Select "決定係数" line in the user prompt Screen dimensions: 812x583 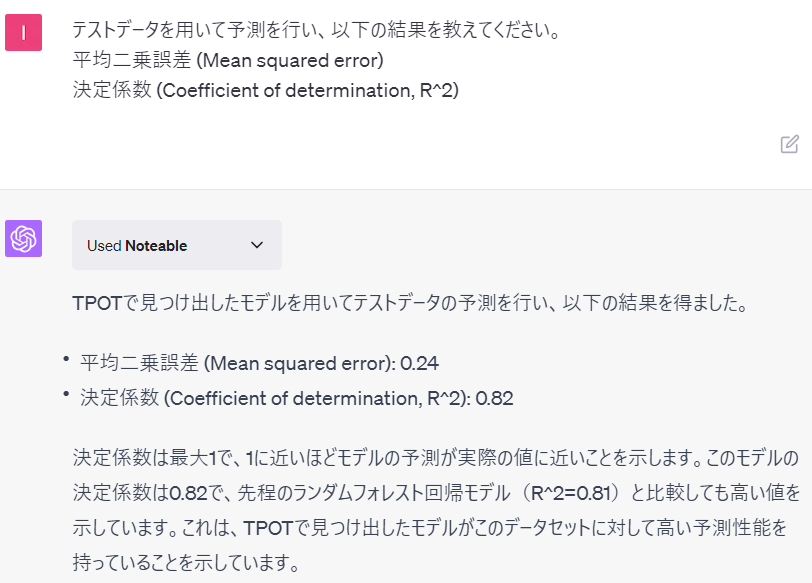pos(265,90)
